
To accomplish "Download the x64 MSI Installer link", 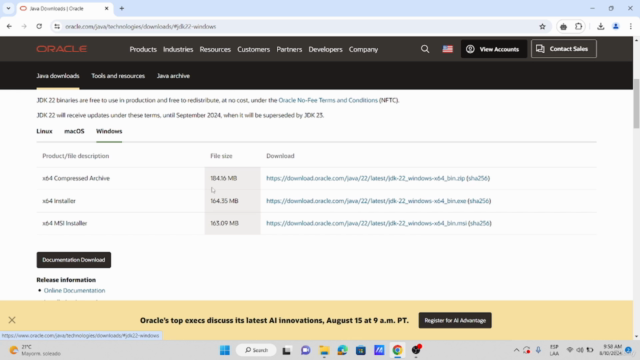I will pos(366,223).
